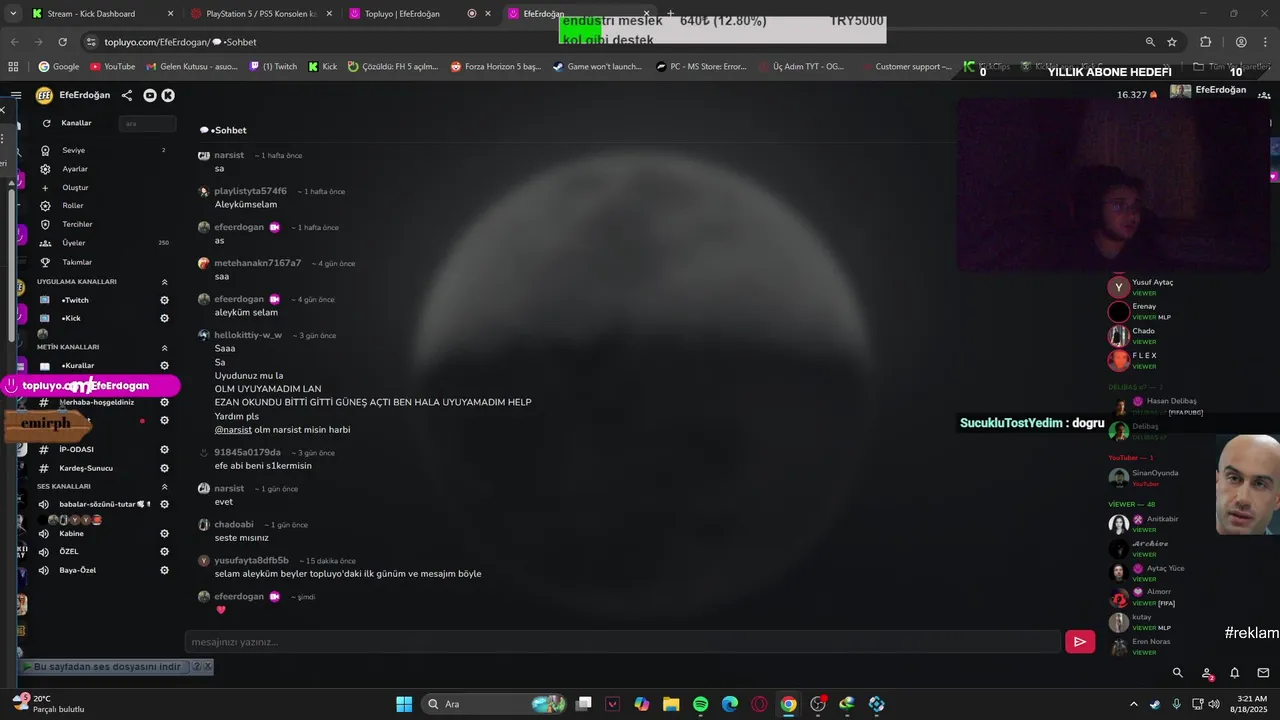Screen dimensions: 1280x720
Task: Join the Baya-Özel voice channel
Action: (78, 570)
